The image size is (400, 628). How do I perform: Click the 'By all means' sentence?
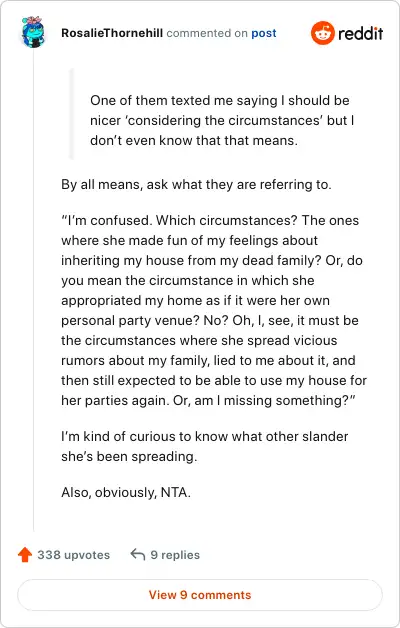(x=196, y=185)
